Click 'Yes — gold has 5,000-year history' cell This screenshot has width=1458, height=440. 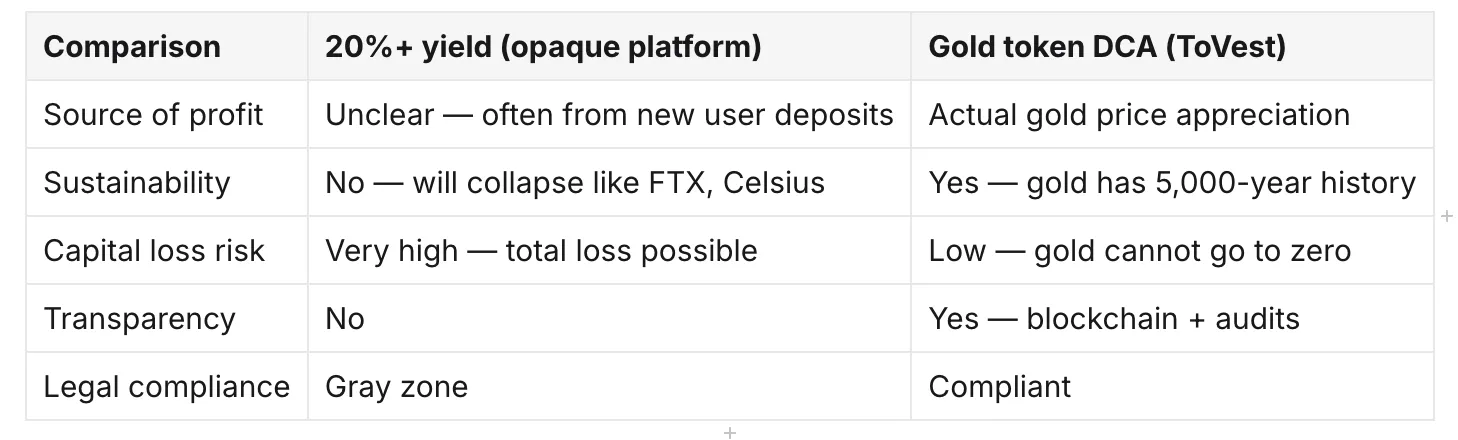tap(1172, 183)
